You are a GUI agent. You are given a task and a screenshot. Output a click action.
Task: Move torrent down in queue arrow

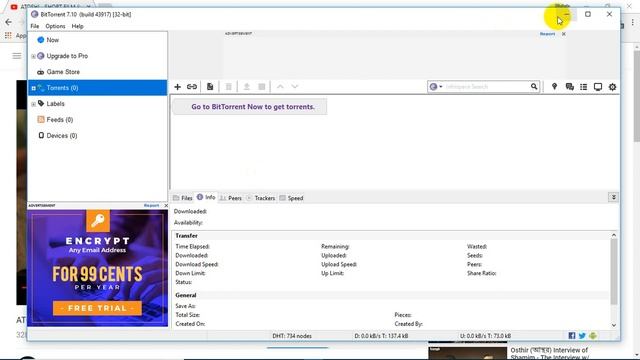point(295,87)
